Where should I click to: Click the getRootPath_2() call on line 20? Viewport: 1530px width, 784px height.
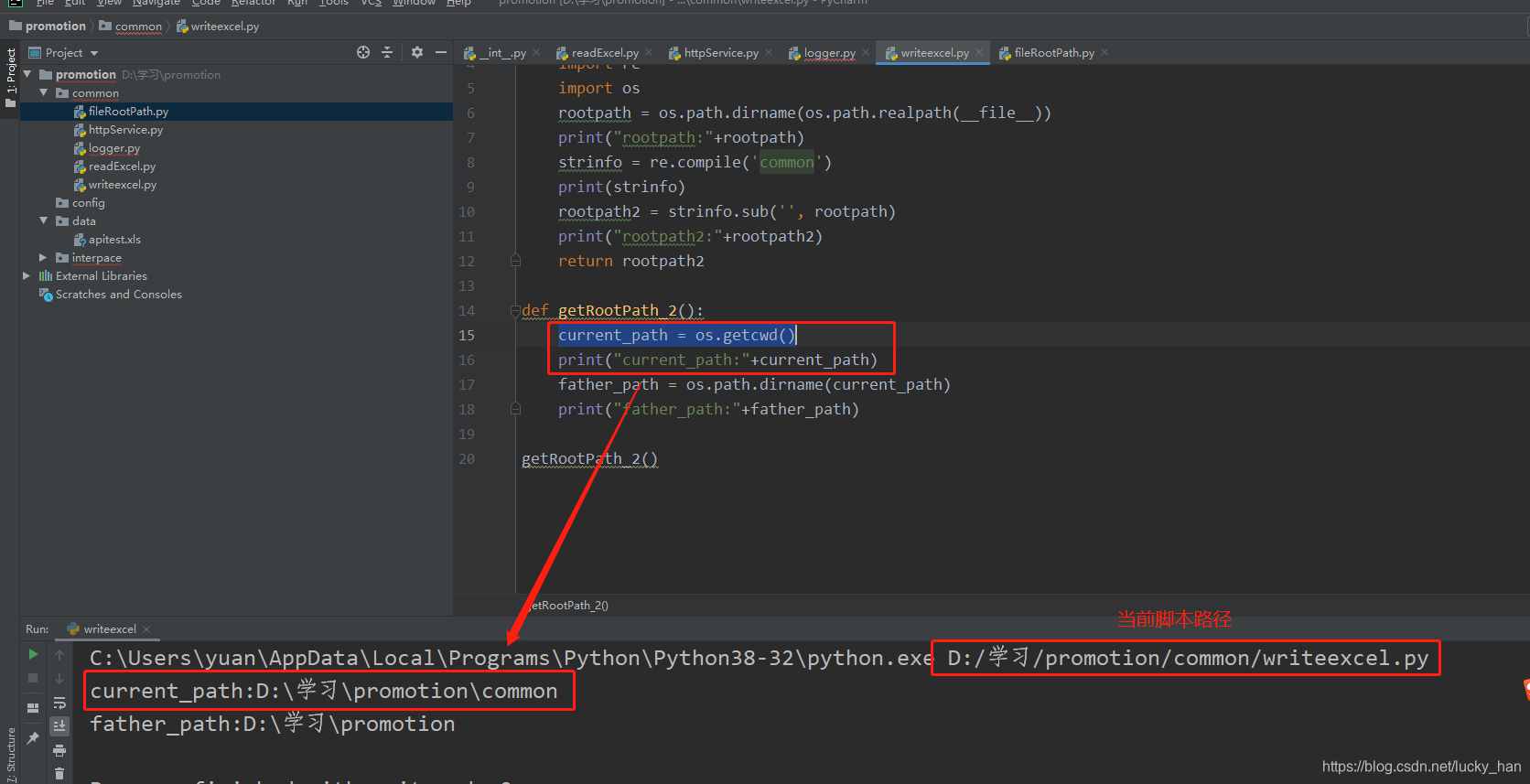[589, 459]
